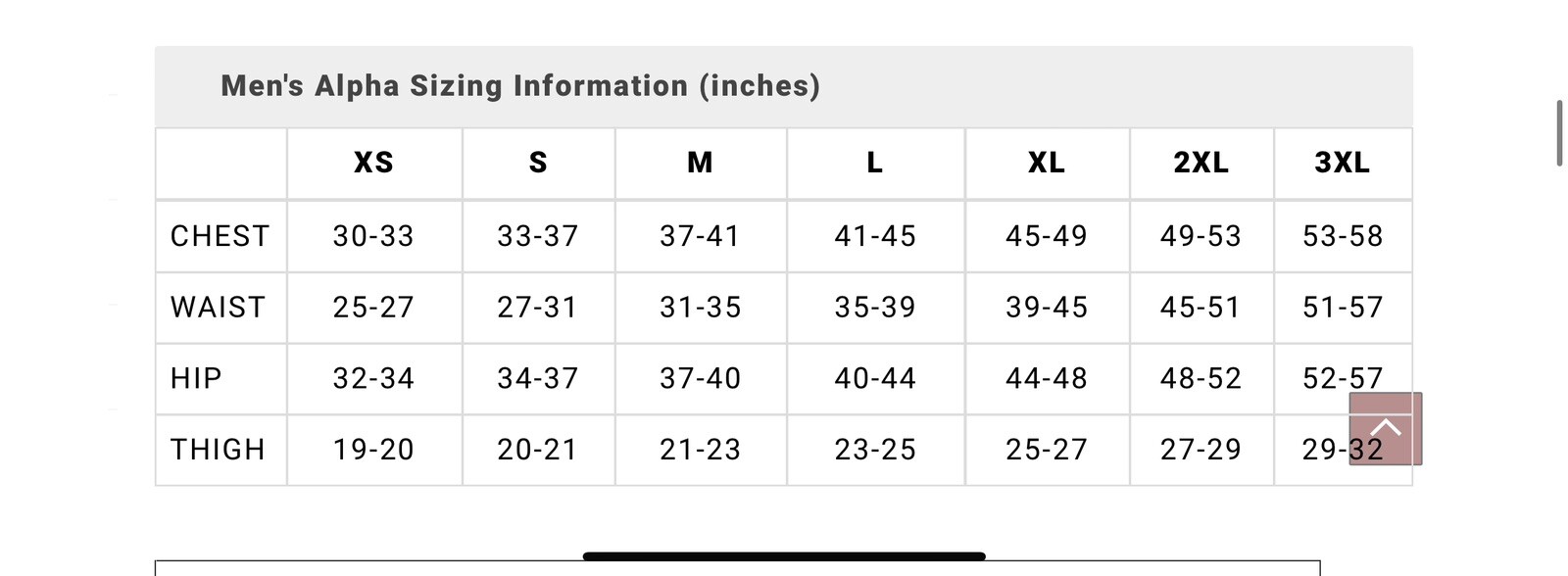Select the XS size column header
This screenshot has width=1568, height=576.
[x=373, y=163]
